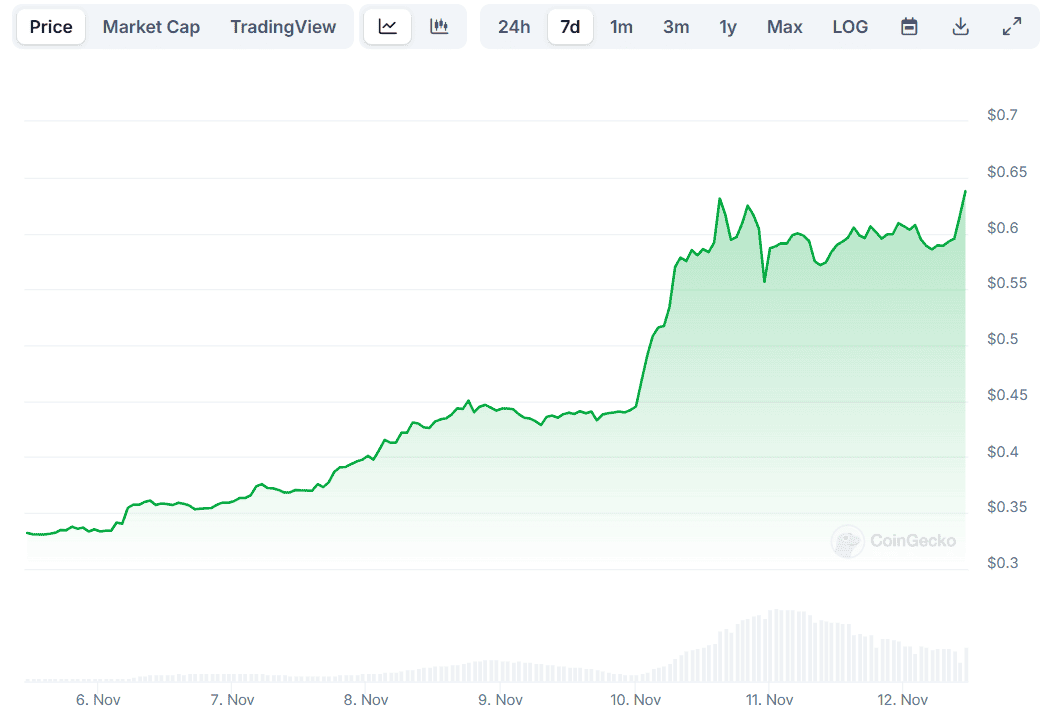The image size is (1052, 722).
Task: Show the 1y price history
Action: tap(728, 27)
